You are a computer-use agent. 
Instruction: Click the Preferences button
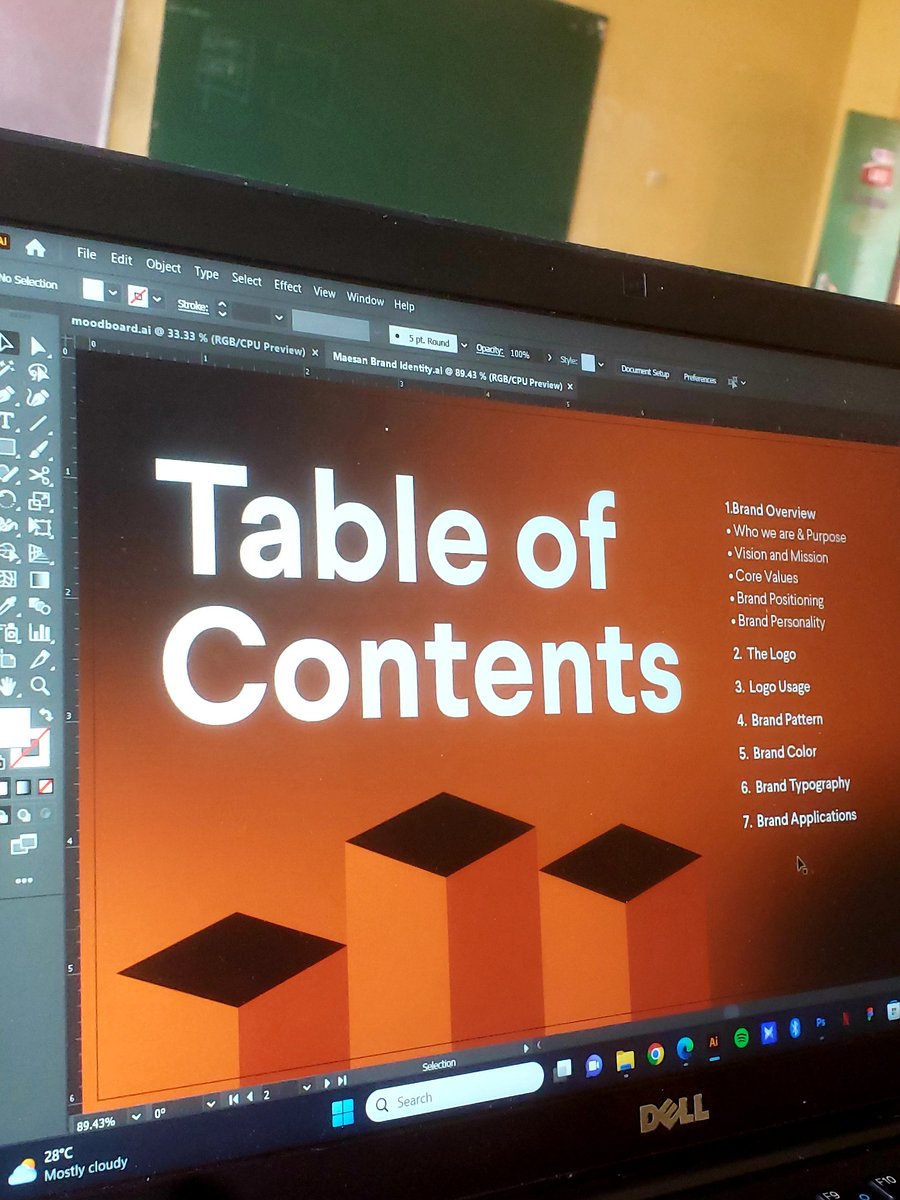pyautogui.click(x=700, y=378)
